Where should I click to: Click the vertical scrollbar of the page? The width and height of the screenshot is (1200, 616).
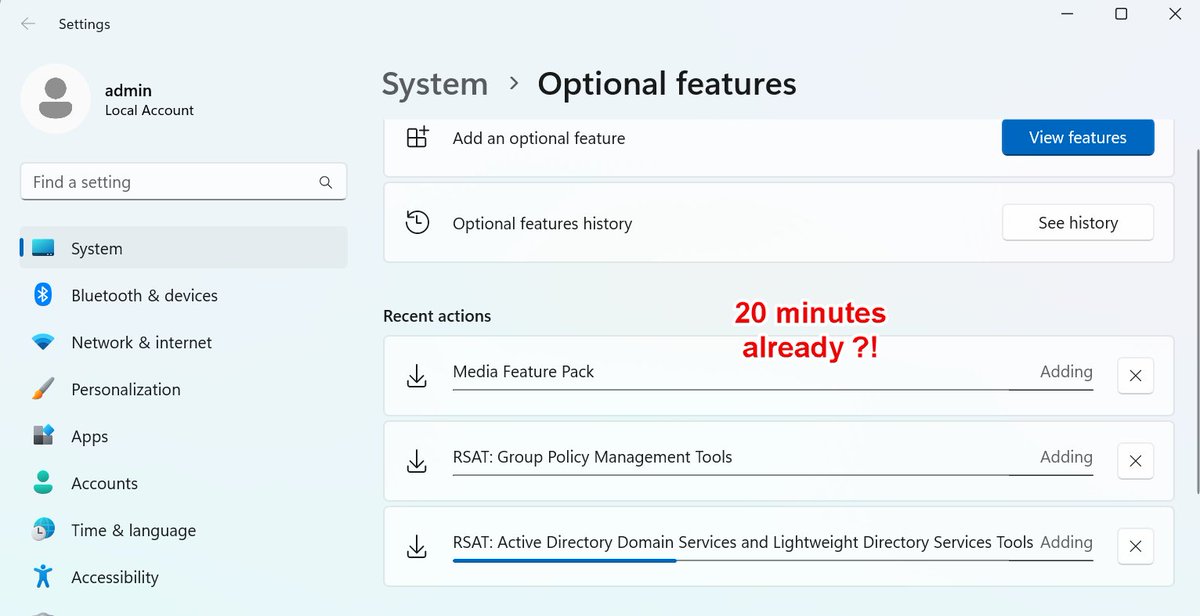1196,322
